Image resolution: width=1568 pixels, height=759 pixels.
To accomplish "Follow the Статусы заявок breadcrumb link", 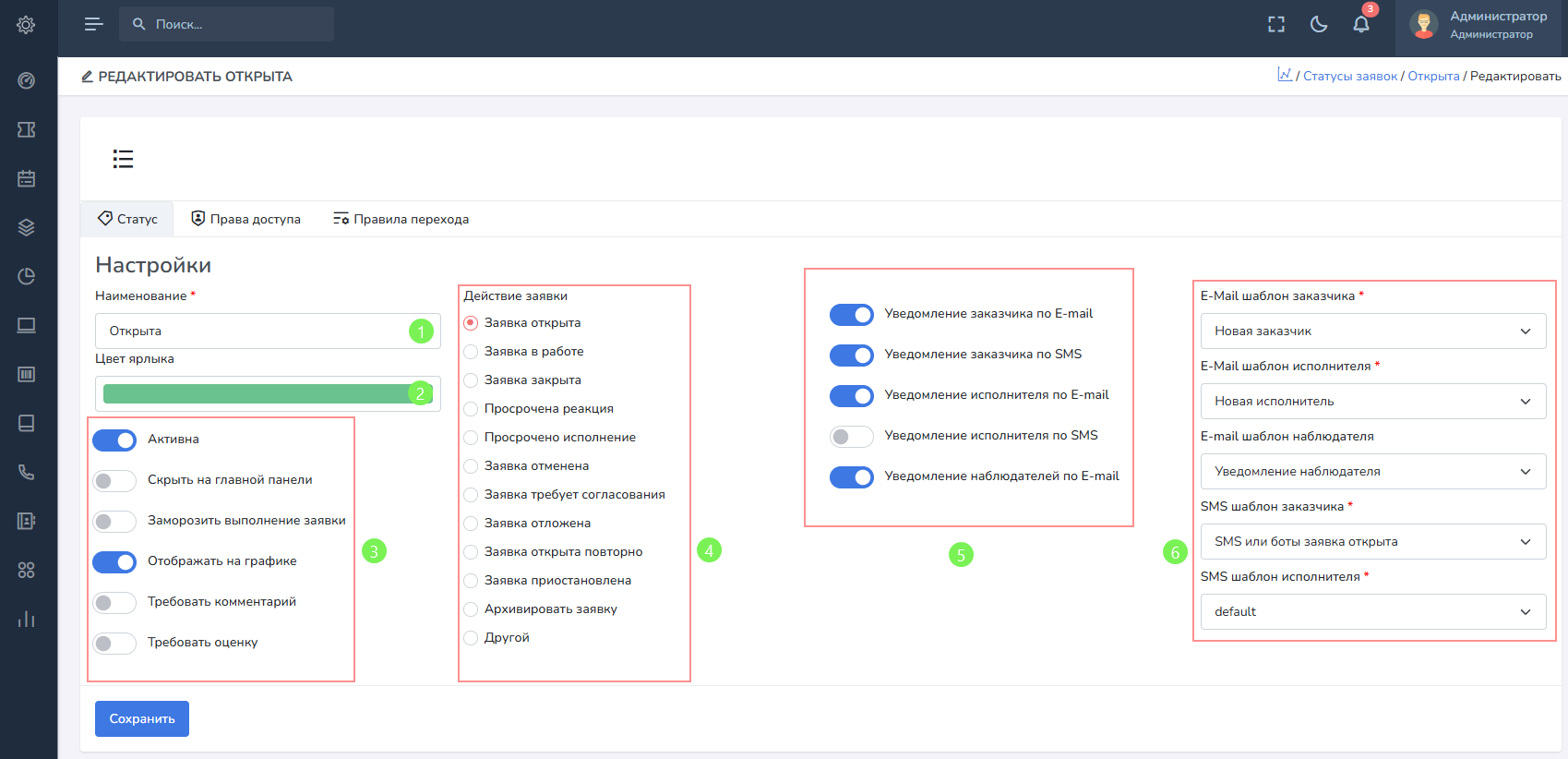I will (1349, 76).
